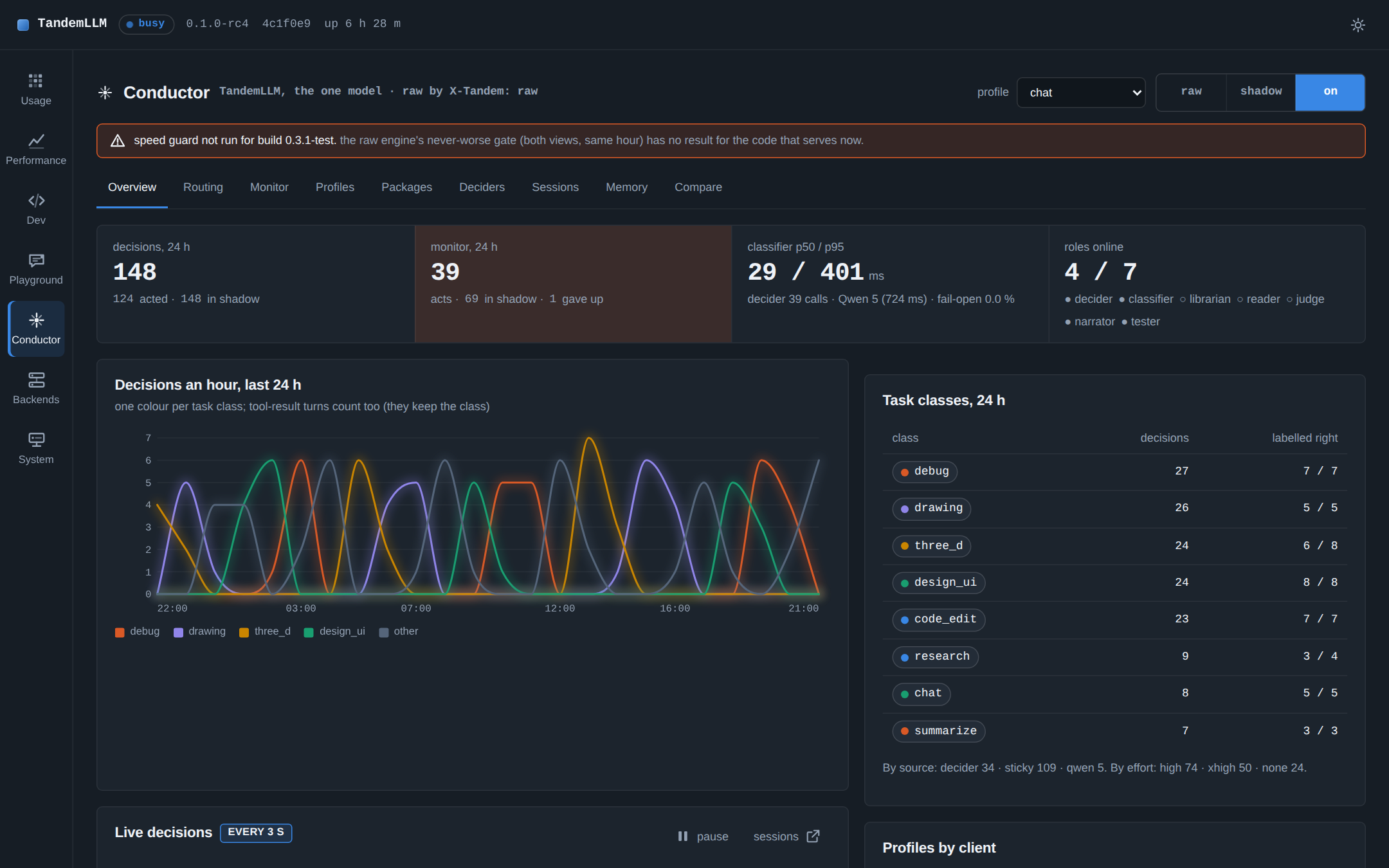Switch conductor mode to shadow
Screen dimensions: 1389x868
[1260, 92]
